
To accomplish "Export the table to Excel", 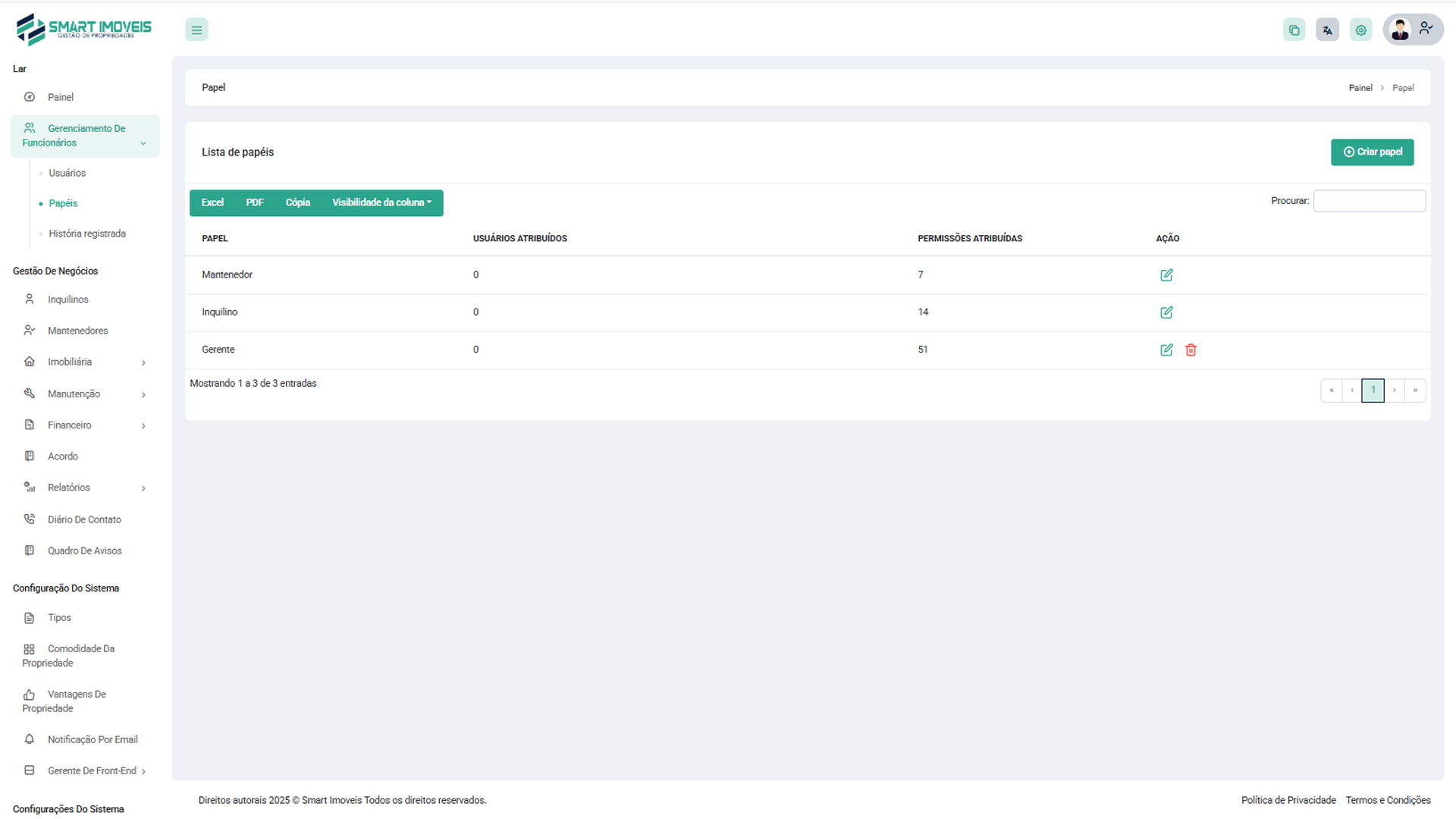I will tap(212, 202).
